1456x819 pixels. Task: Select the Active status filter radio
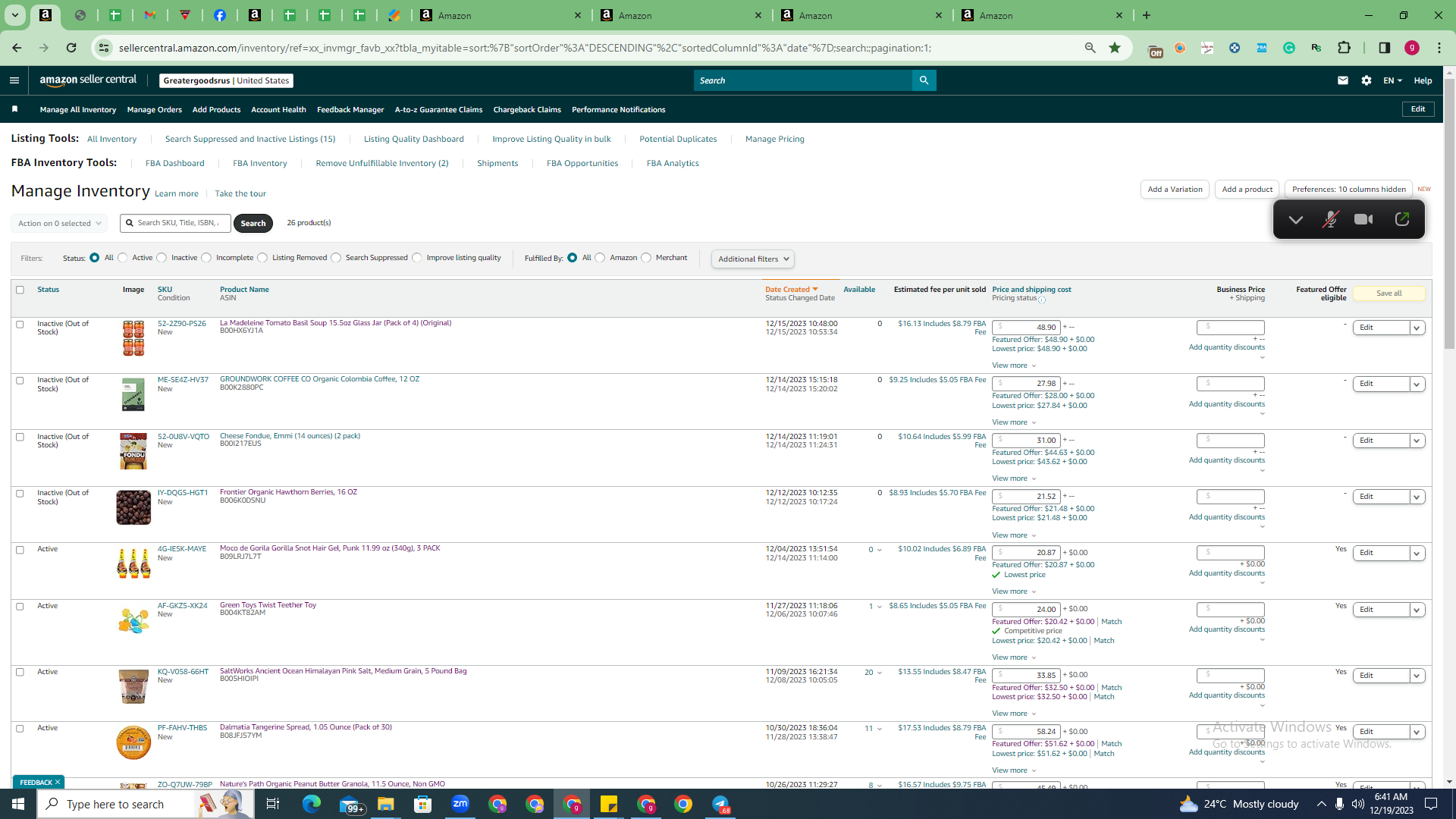point(123,258)
